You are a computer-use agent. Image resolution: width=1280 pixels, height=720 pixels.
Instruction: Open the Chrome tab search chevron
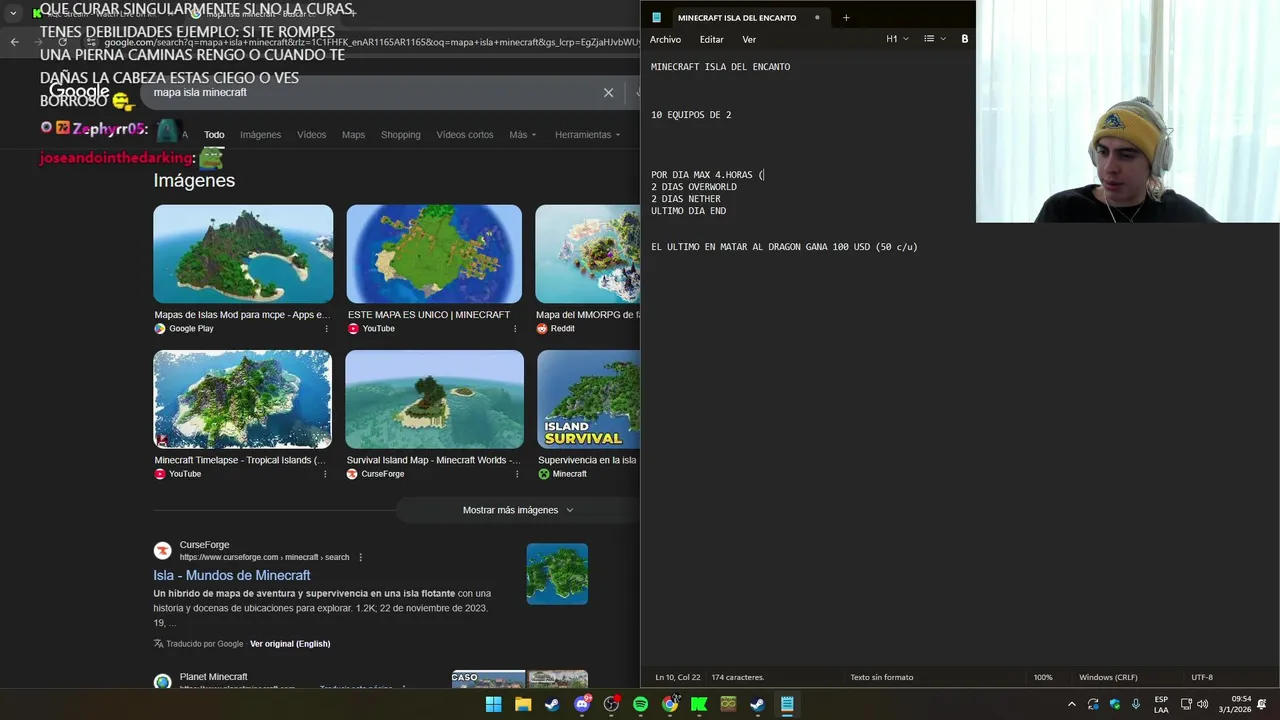pyautogui.click(x=13, y=13)
